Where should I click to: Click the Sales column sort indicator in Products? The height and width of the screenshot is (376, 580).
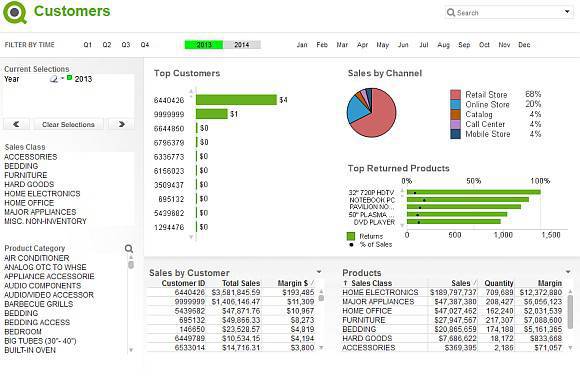475,283
